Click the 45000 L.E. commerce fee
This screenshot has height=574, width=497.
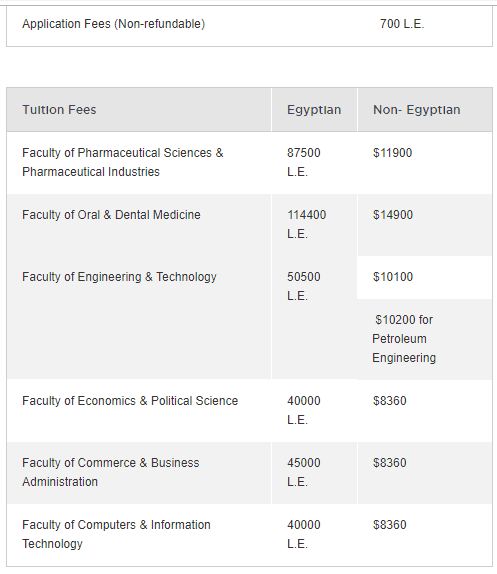[x=304, y=472]
